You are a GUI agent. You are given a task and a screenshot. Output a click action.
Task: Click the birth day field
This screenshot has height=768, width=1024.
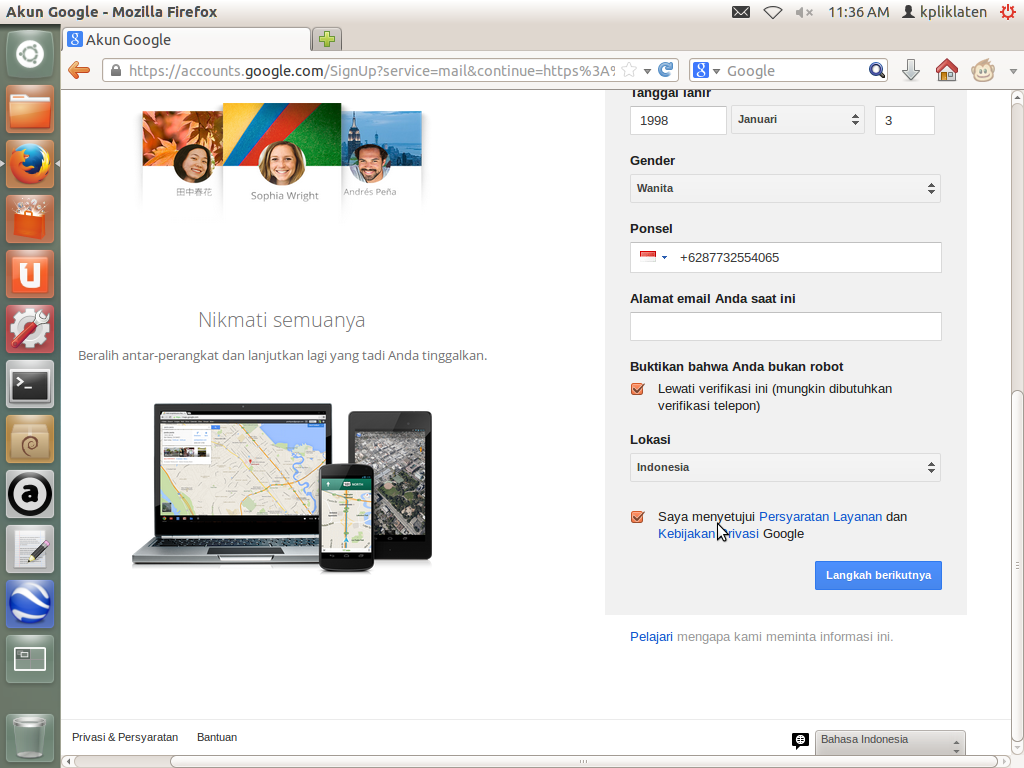(x=904, y=120)
